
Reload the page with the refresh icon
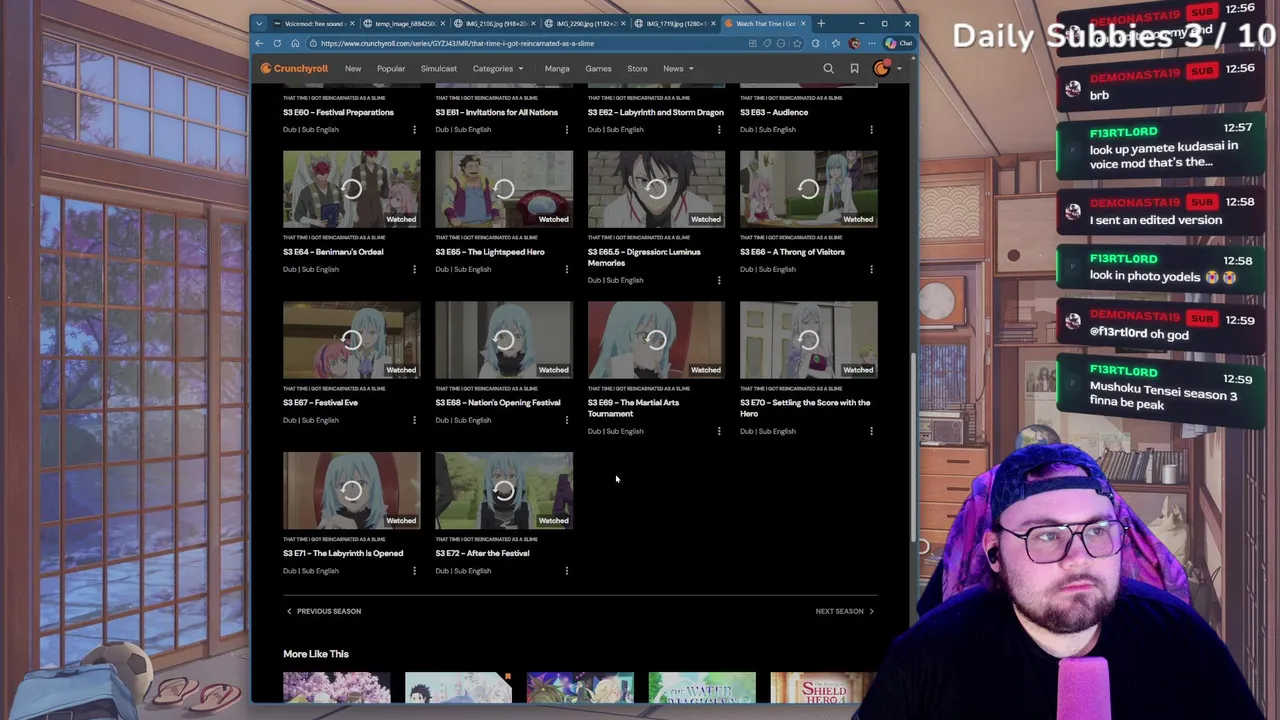point(278,43)
